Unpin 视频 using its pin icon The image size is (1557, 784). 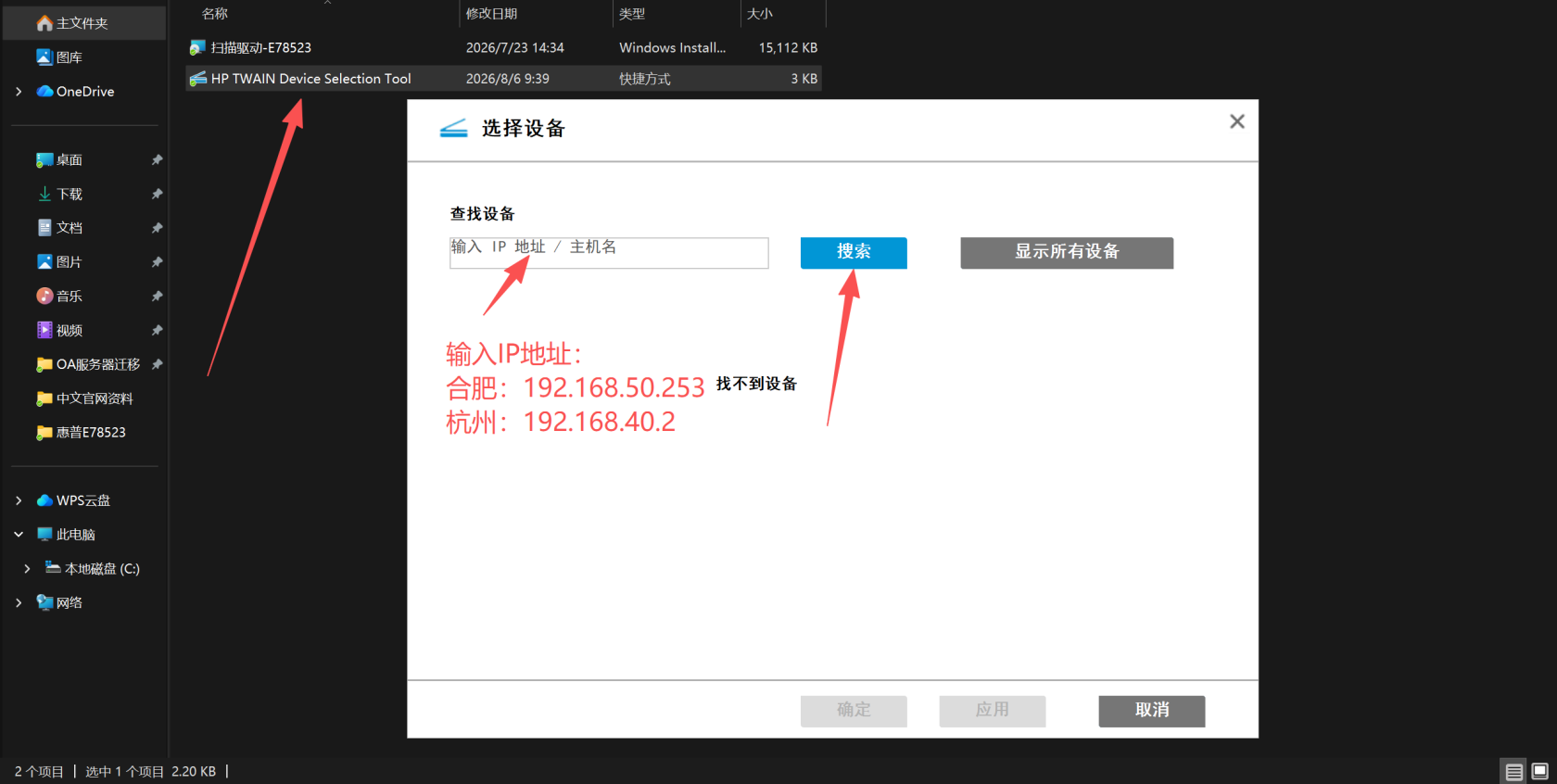pyautogui.click(x=157, y=330)
